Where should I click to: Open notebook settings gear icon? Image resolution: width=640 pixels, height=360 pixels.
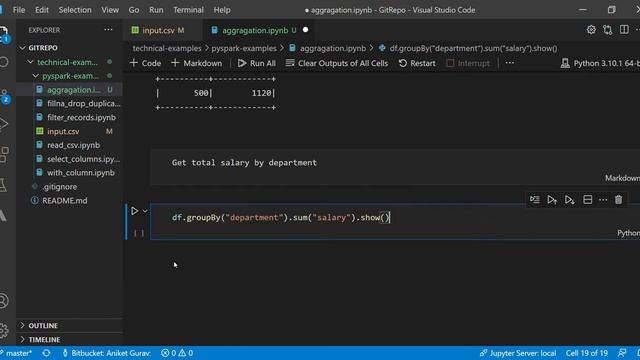pyautogui.click(x=591, y=30)
